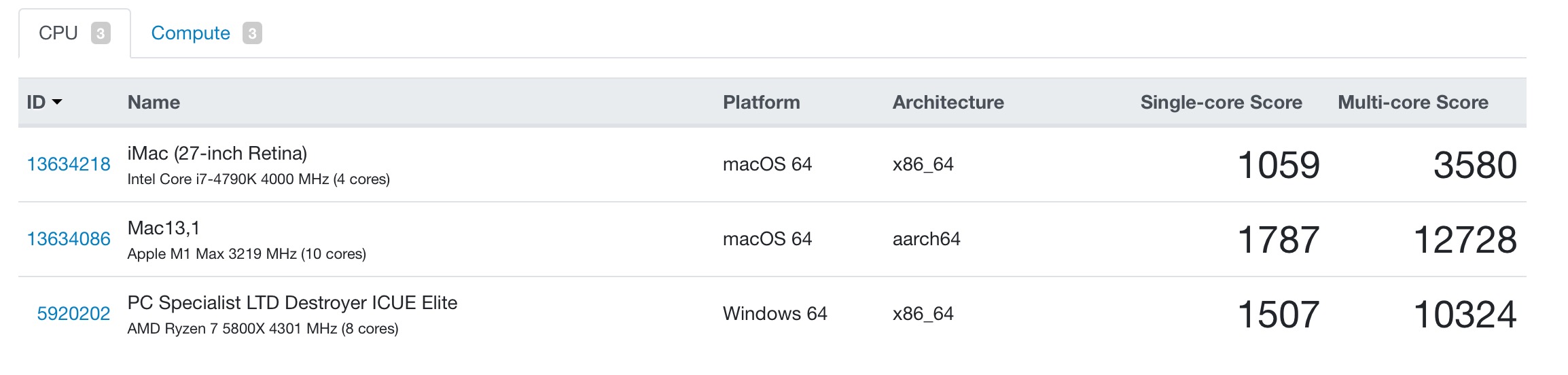Select the Mac13,1 entry name
The height and width of the screenshot is (375, 1568).
(164, 228)
